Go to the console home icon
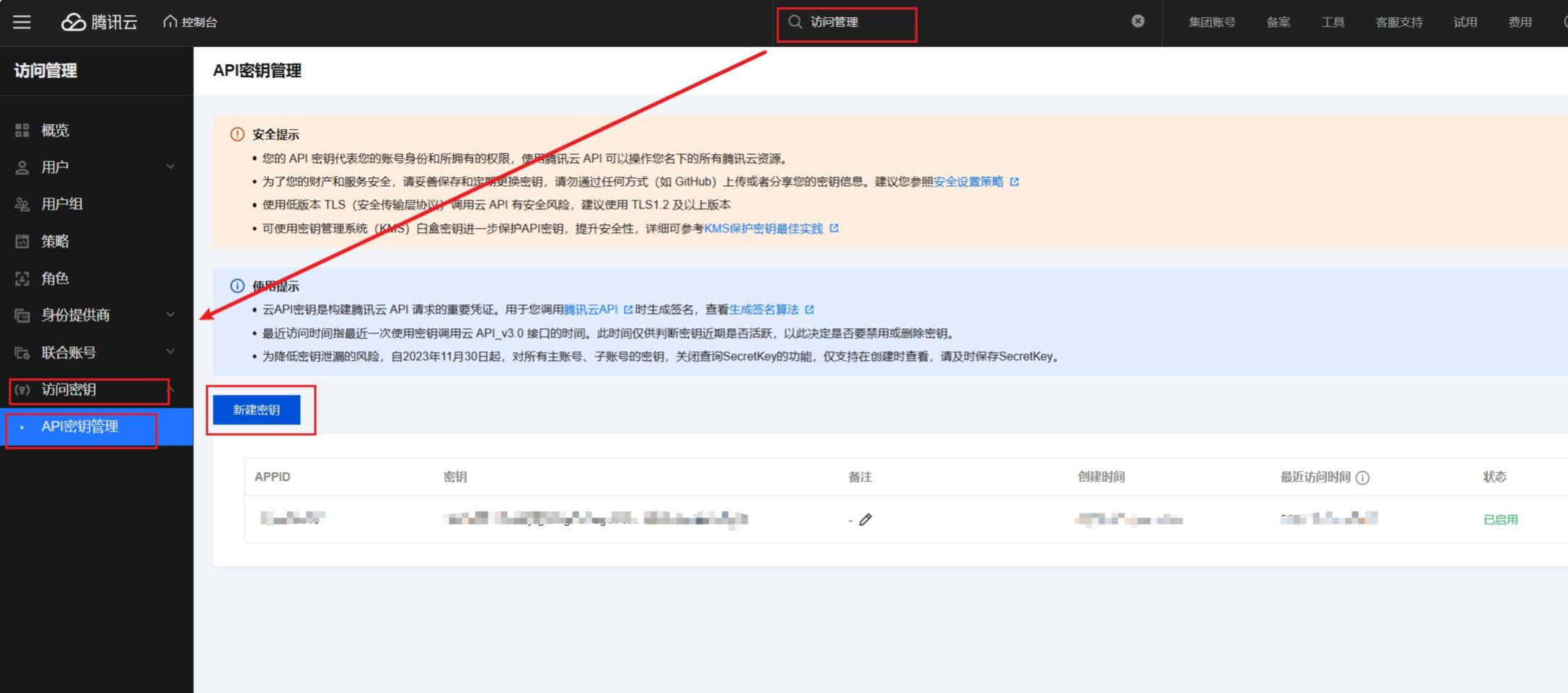1568x693 pixels. (170, 22)
